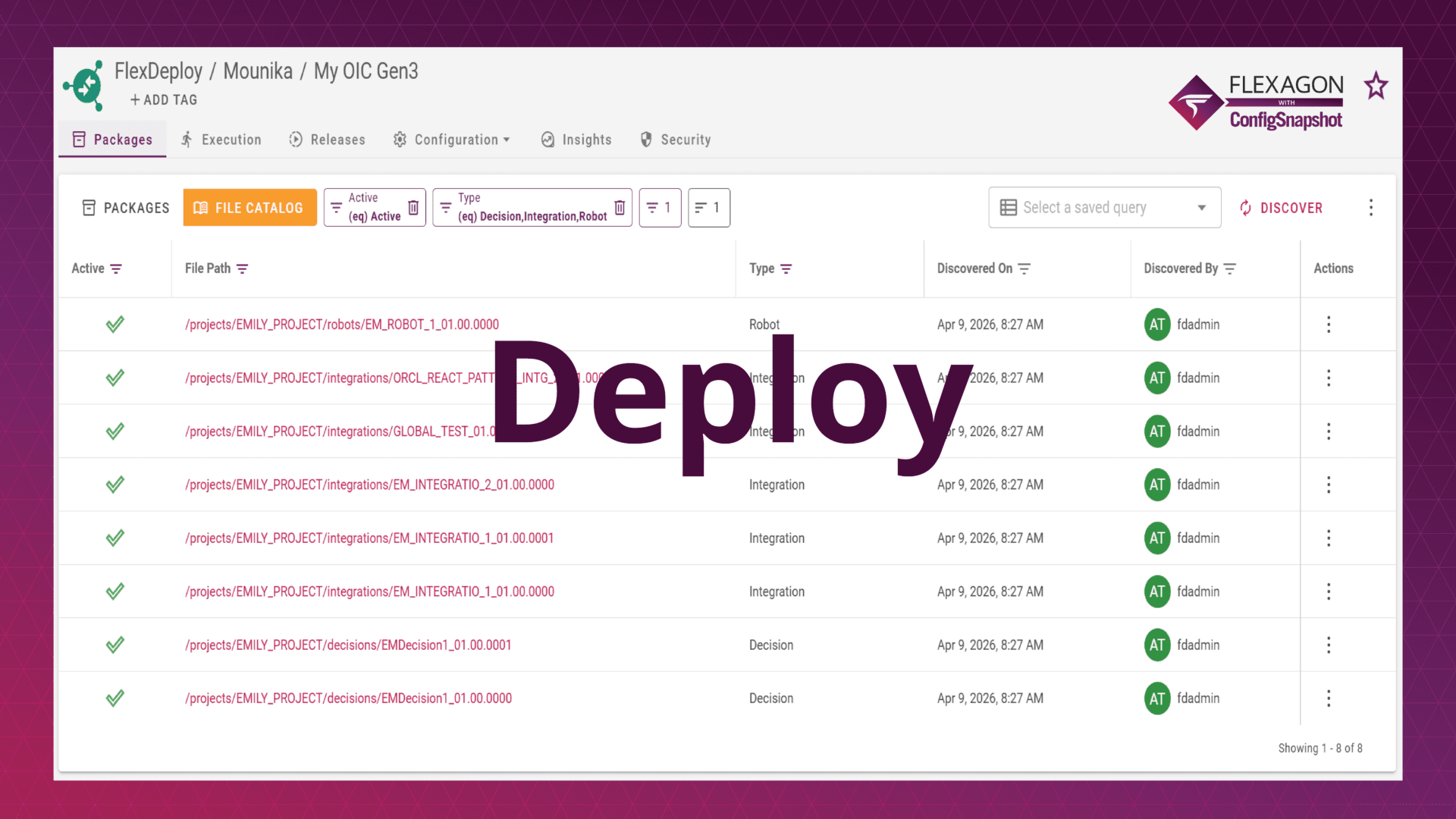The width and height of the screenshot is (1456, 819).
Task: Click Decision type cell for EMDecision1_01.00.0001 row
Action: pyautogui.click(x=771, y=645)
